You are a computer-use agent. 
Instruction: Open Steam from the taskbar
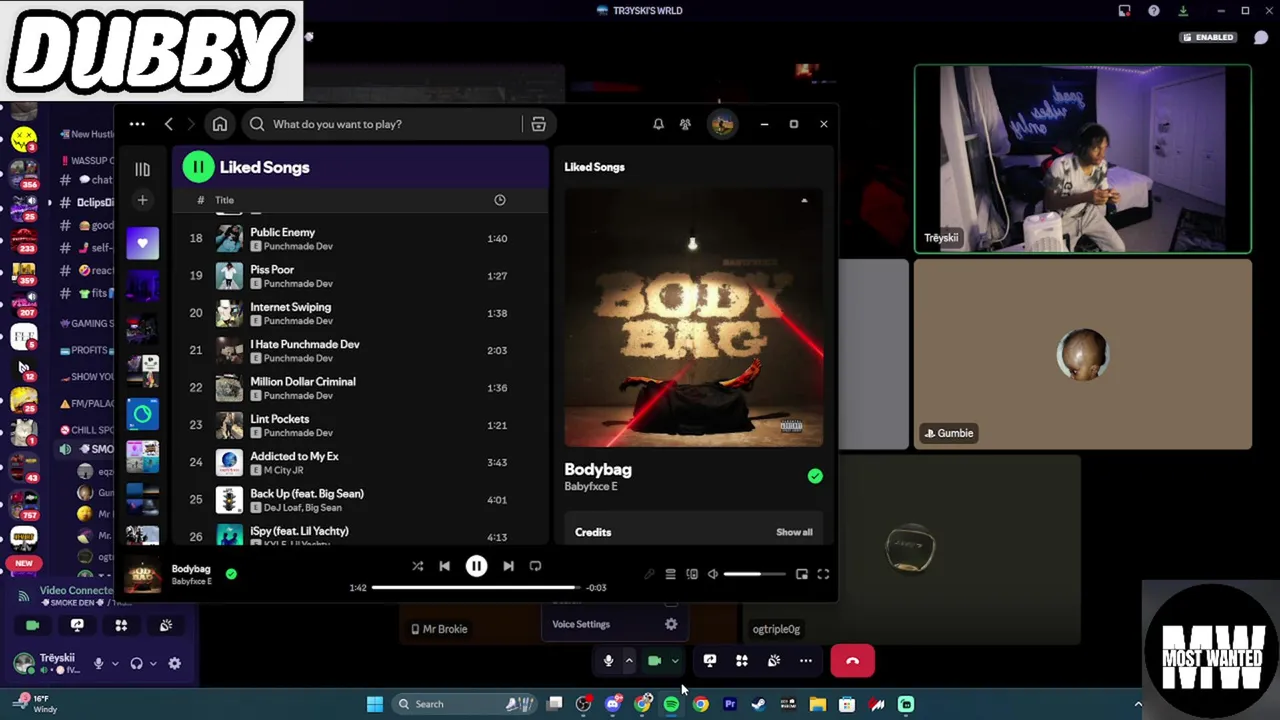point(759,704)
